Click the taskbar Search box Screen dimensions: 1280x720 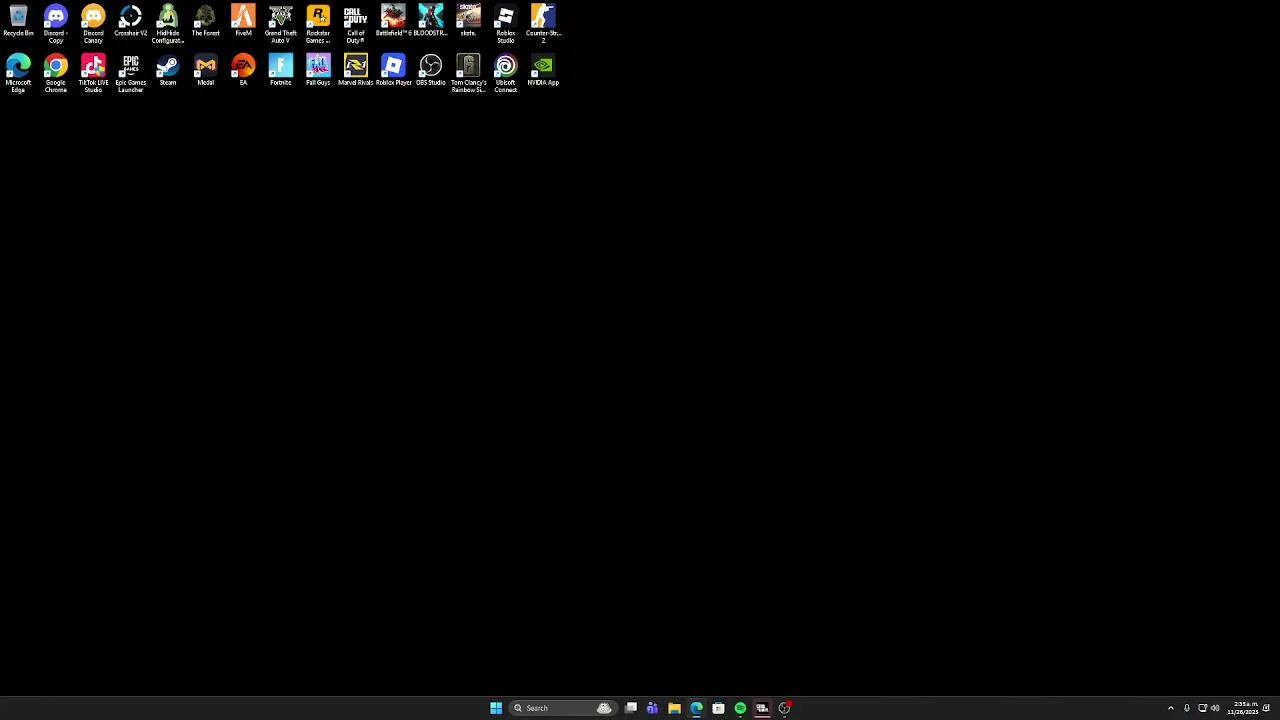(561, 708)
